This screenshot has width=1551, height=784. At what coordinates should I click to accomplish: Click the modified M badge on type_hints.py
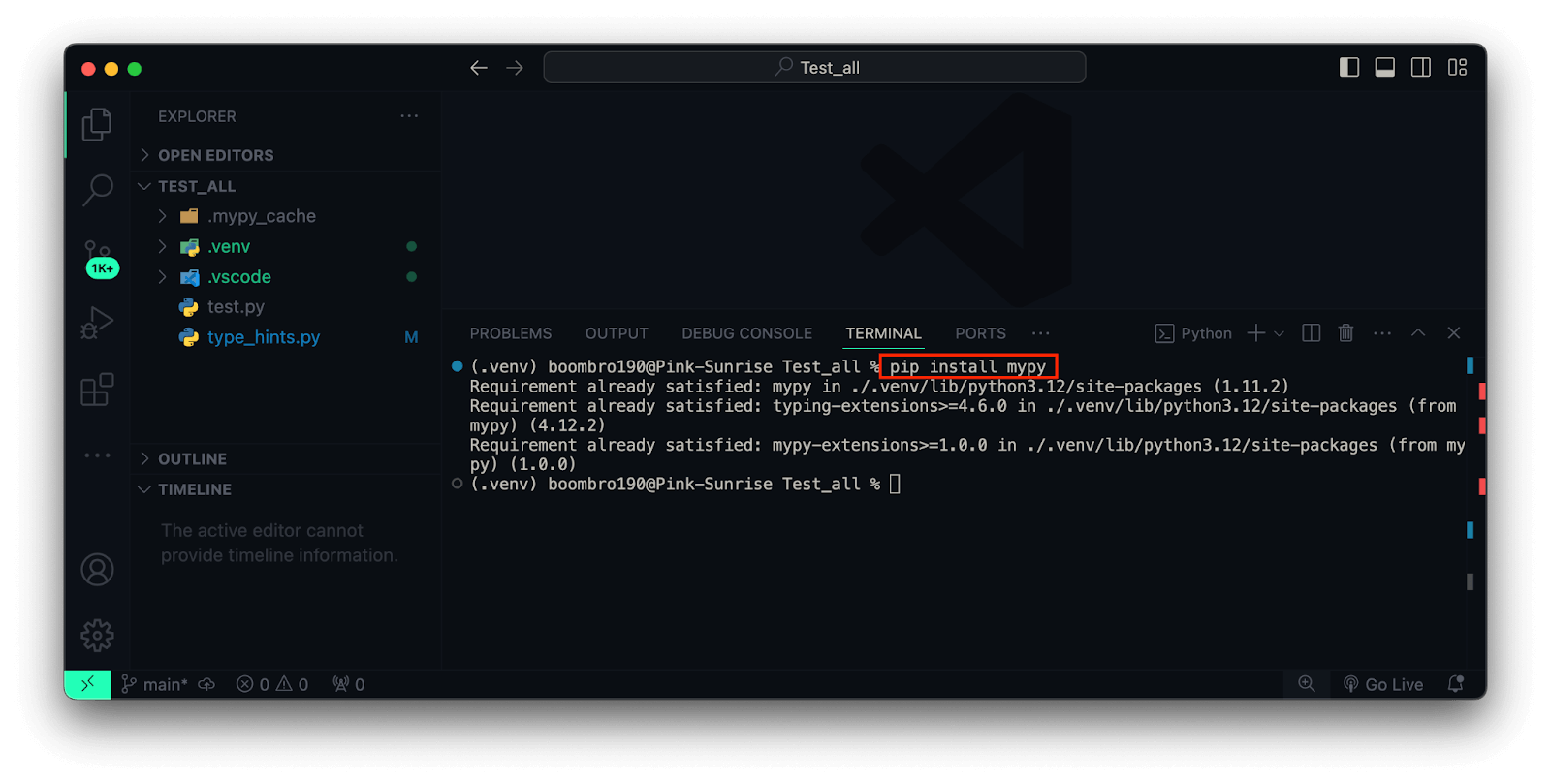411,337
